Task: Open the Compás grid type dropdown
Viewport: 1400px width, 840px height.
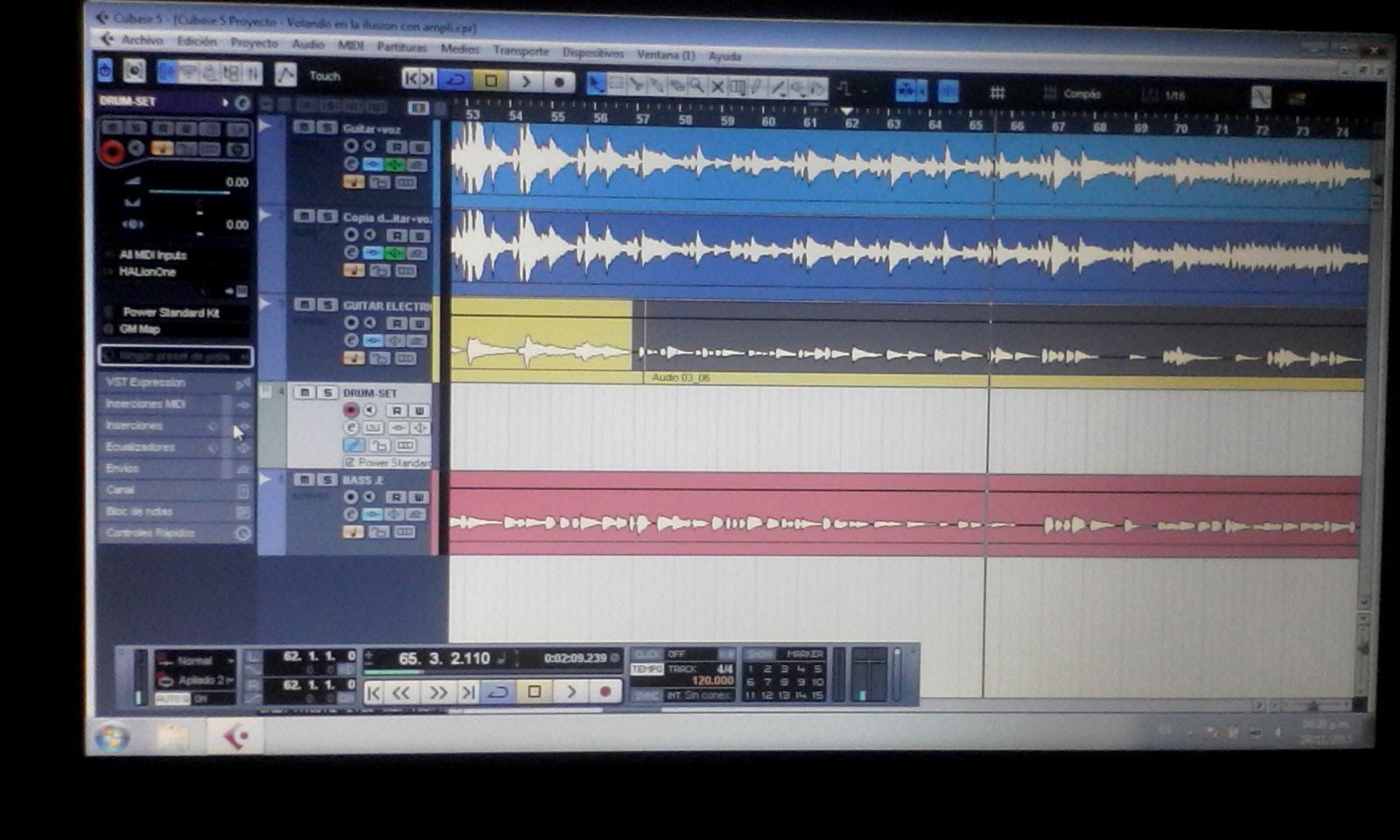Action: (x=1081, y=94)
